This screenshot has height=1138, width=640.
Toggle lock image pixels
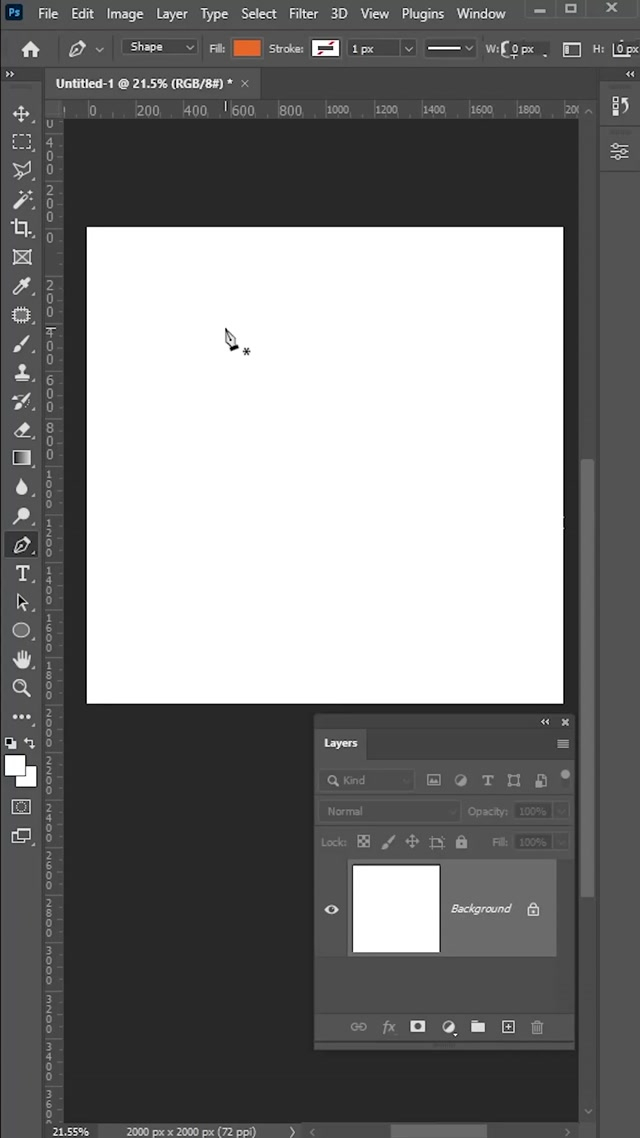point(387,842)
